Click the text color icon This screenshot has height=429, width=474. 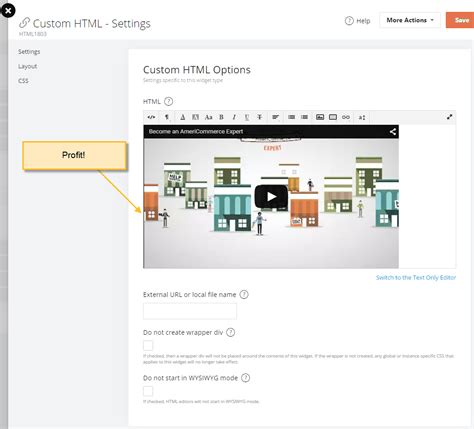point(183,117)
